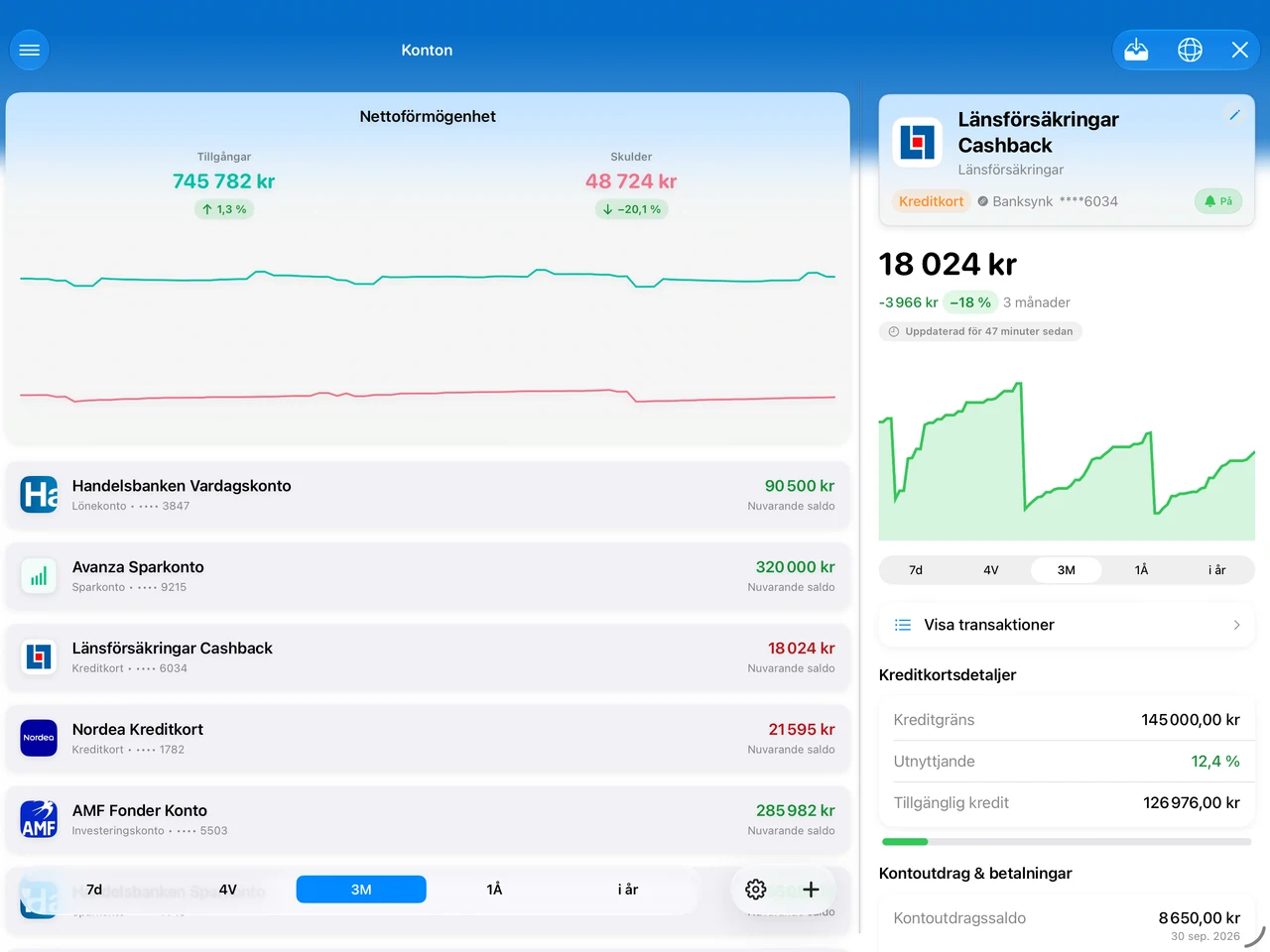
Task: Choose 3M on account detail chart
Action: click(1067, 570)
